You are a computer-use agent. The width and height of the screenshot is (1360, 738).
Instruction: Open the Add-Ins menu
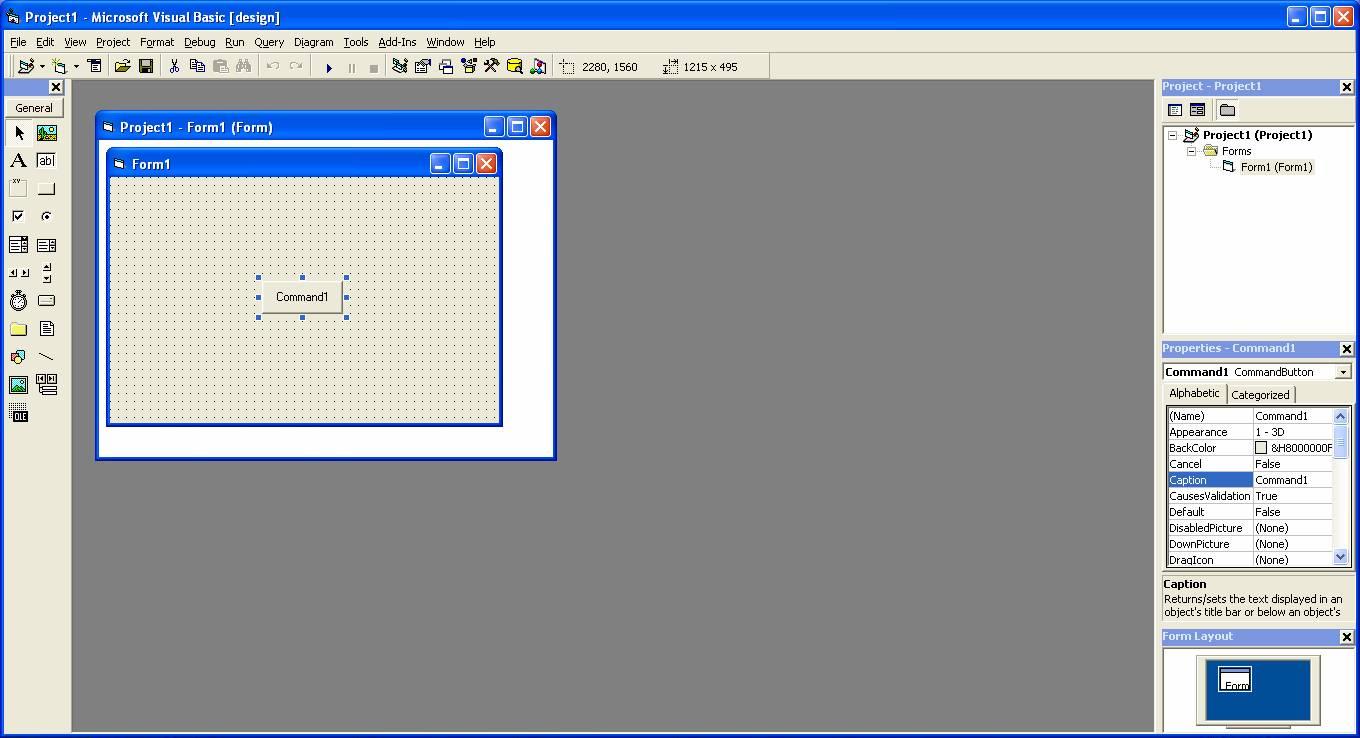click(x=397, y=42)
